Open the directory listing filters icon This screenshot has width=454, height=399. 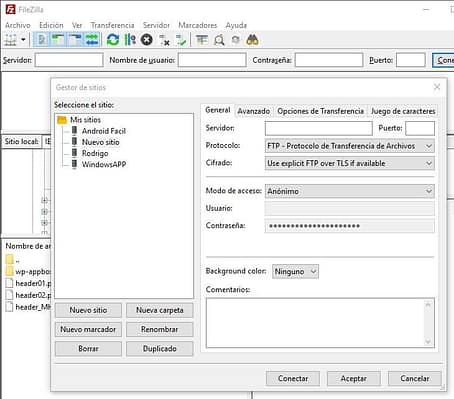coord(202,40)
